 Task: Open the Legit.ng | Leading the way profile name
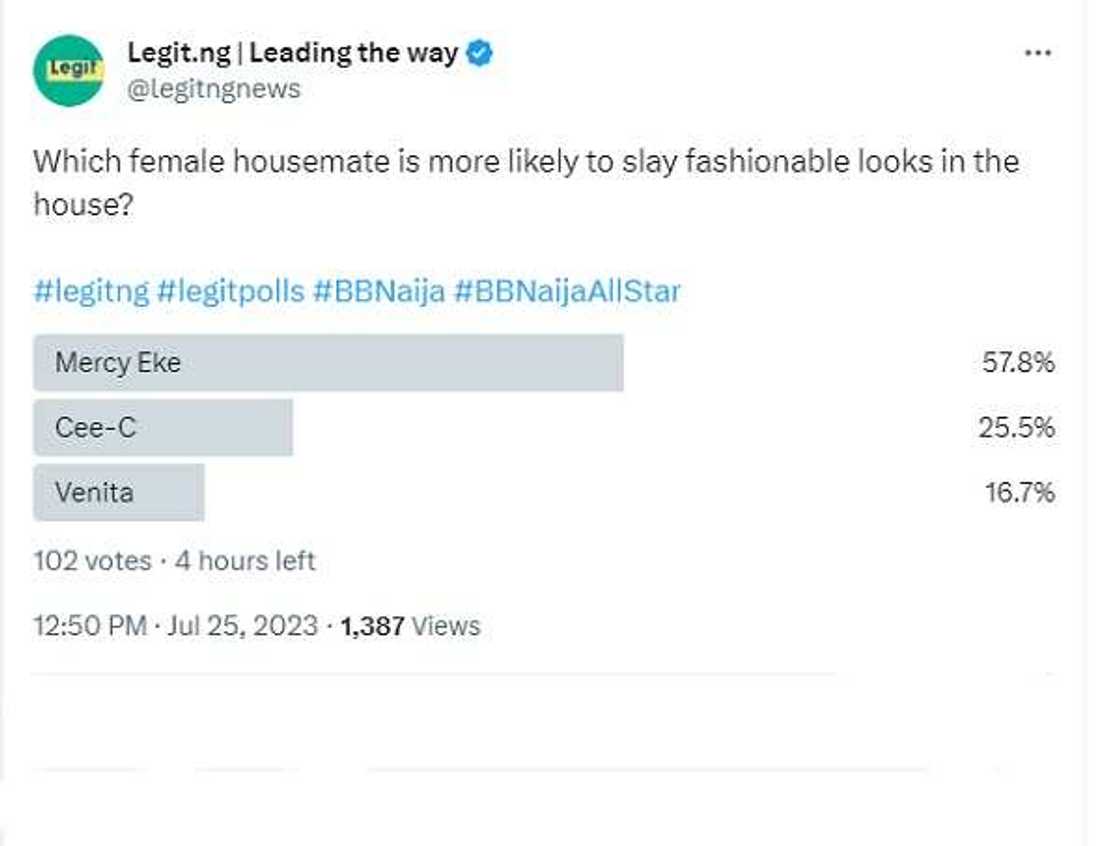(x=292, y=54)
